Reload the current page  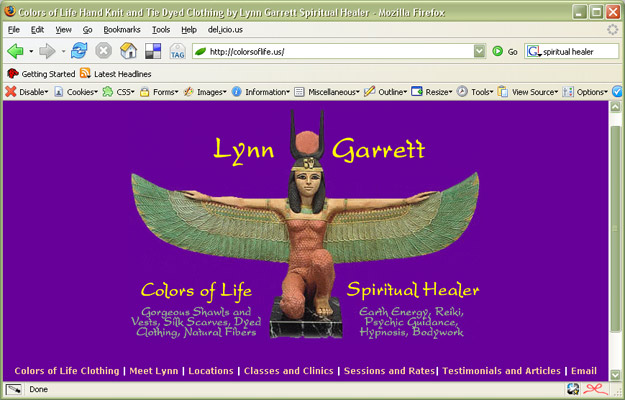pos(79,51)
